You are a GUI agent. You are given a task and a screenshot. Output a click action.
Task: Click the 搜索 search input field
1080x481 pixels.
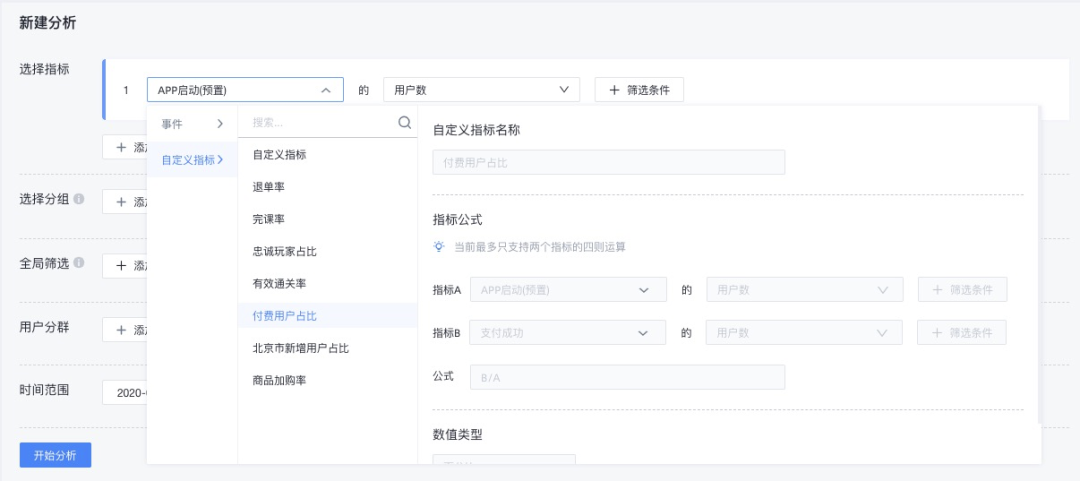[x=320, y=123]
